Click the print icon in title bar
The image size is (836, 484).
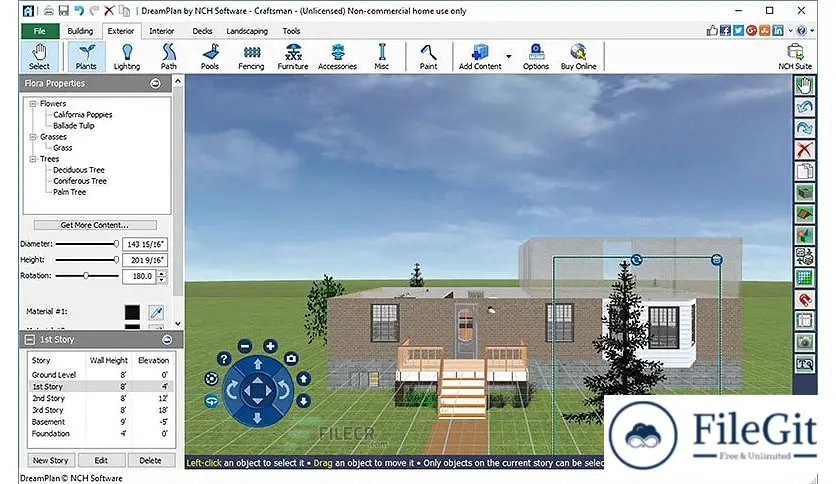tap(49, 10)
